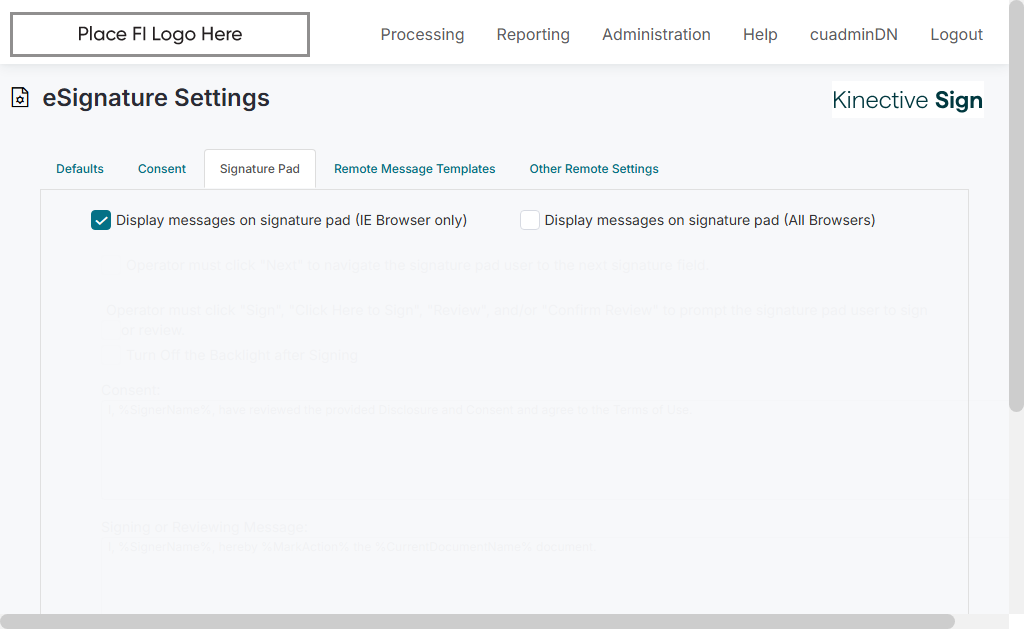Click the Kinective Sign logo
The width and height of the screenshot is (1024, 629).
pos(907,100)
